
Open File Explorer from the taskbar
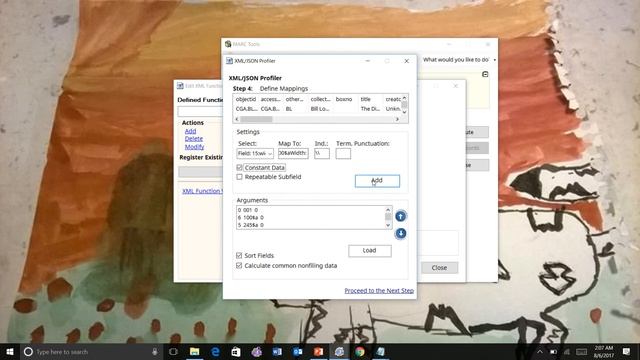pyautogui.click(x=195, y=351)
